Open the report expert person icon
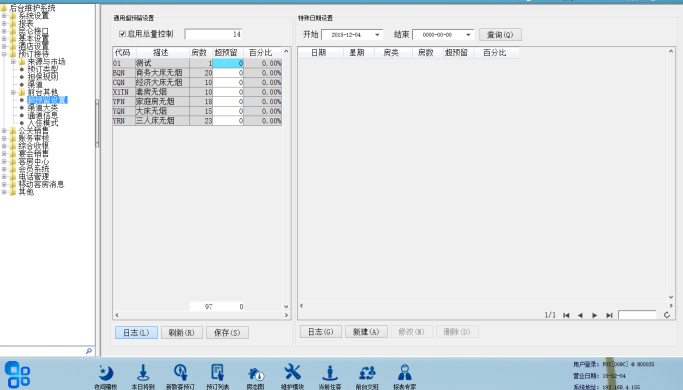 (405, 373)
